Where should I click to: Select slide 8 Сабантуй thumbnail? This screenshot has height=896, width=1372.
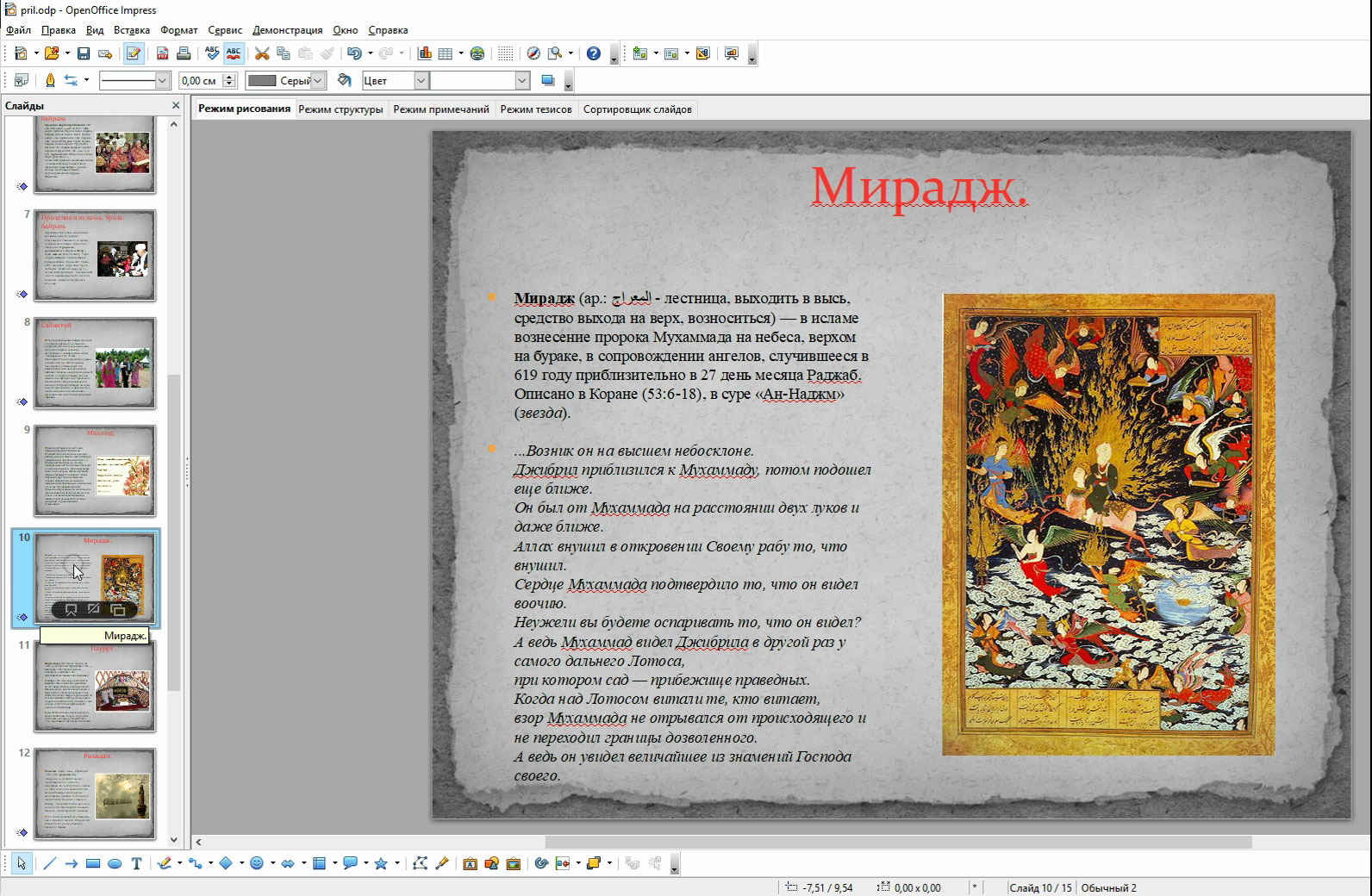pos(95,363)
